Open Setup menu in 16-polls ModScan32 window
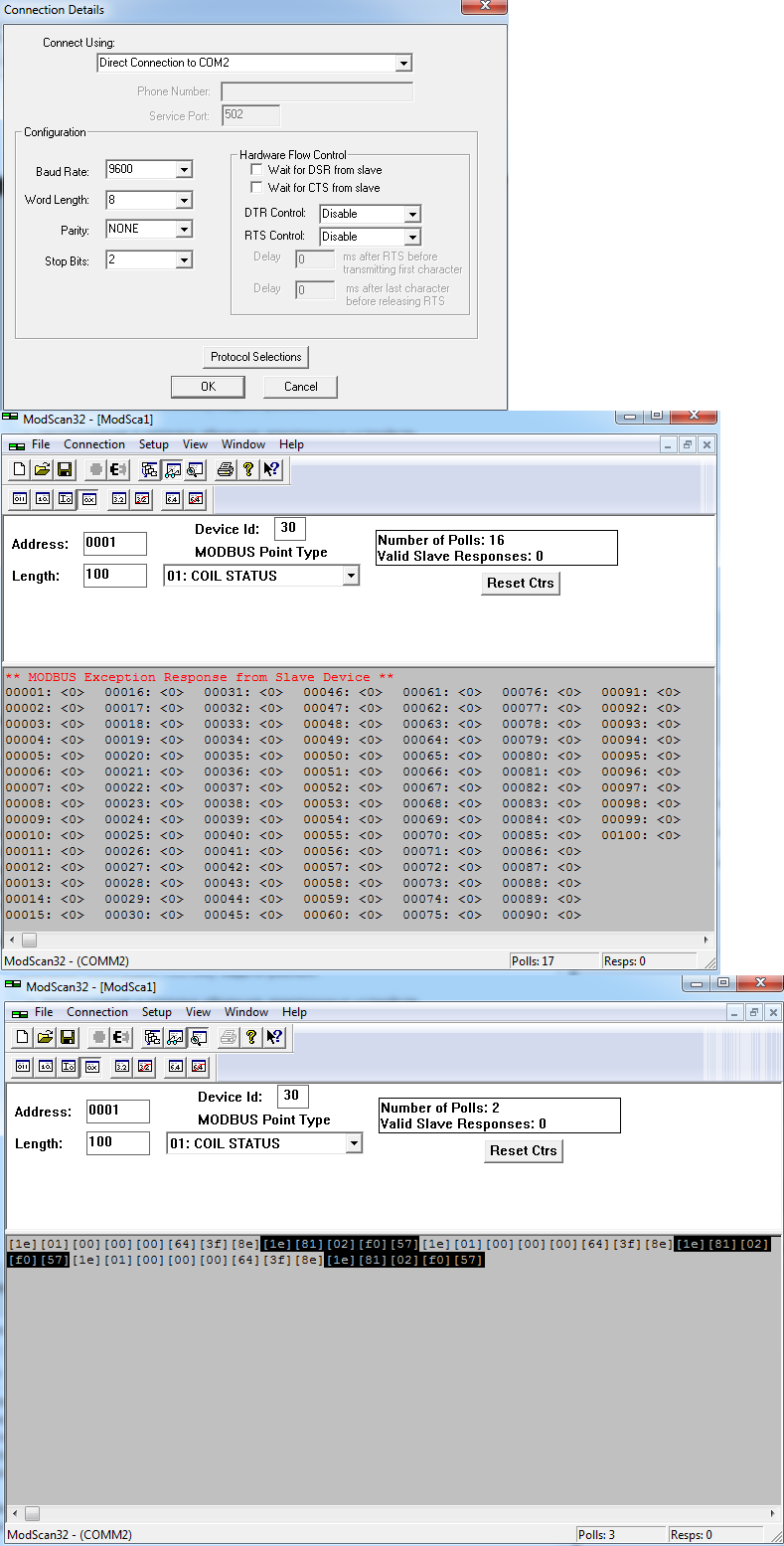Viewport: 784px width, 1546px height. tap(153, 444)
